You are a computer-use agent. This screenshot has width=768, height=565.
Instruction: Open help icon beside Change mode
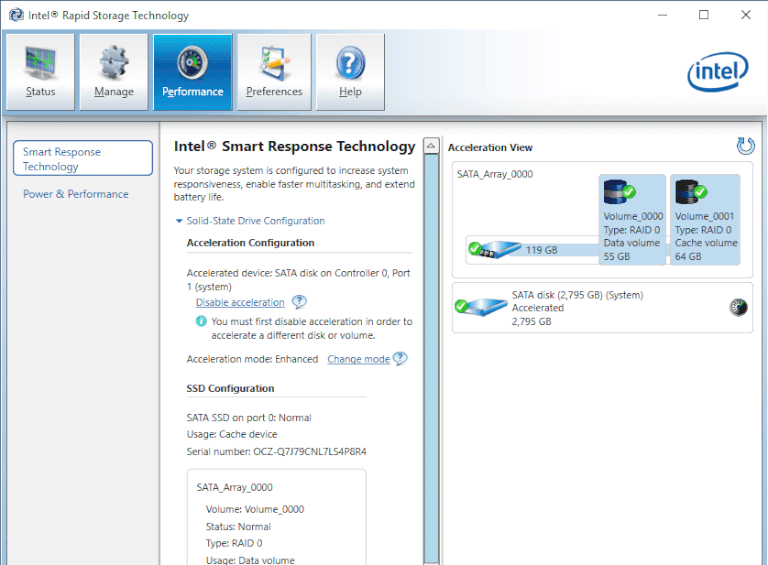tap(400, 358)
